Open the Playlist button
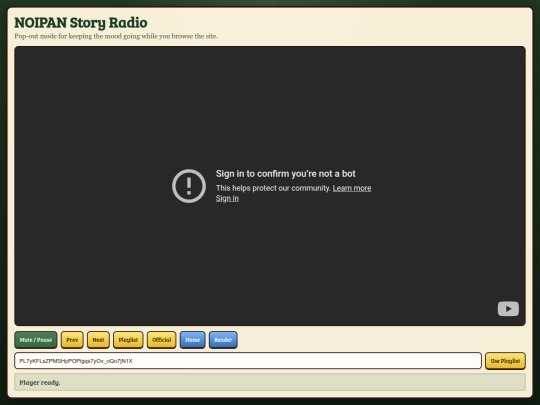The width and height of the screenshot is (540, 405). tap(128, 340)
